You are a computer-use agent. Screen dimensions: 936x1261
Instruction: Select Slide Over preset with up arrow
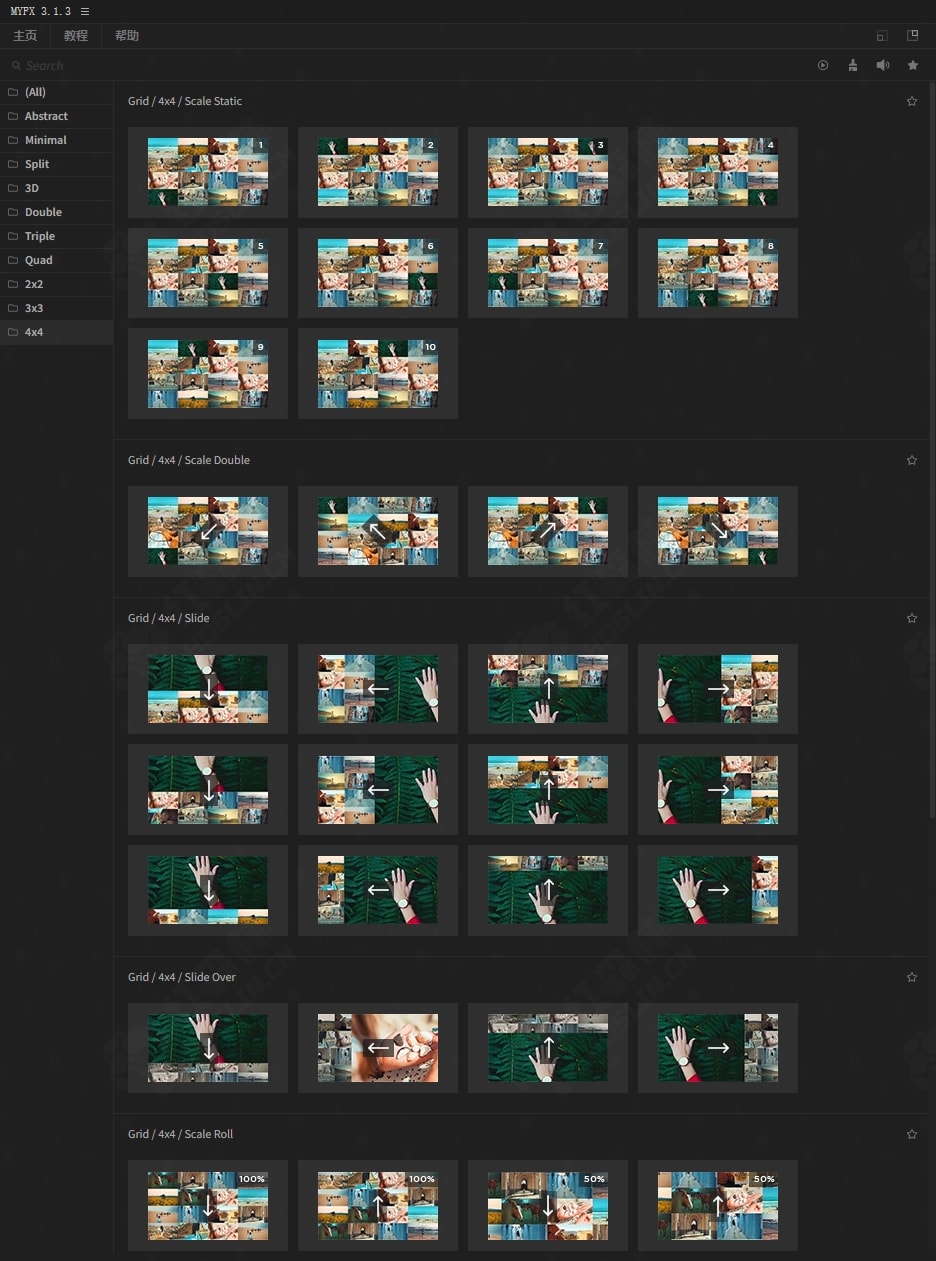[548, 1048]
